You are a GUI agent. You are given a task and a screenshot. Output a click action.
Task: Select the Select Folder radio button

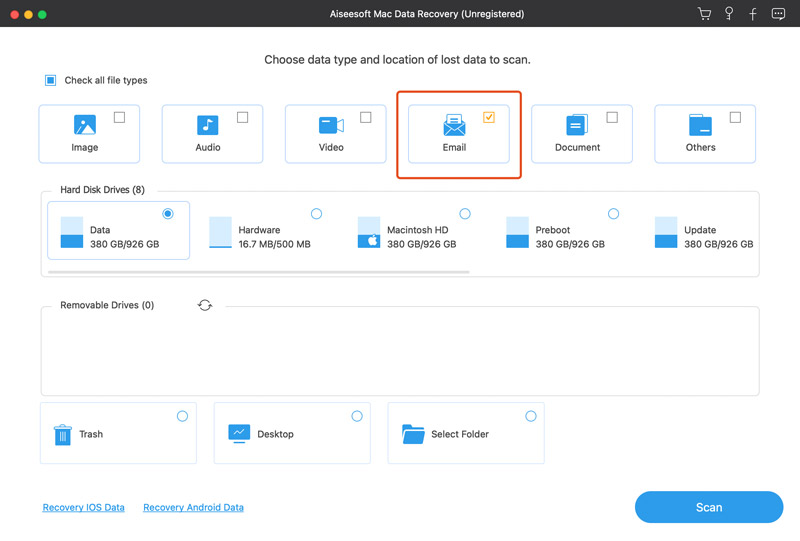tap(531, 416)
